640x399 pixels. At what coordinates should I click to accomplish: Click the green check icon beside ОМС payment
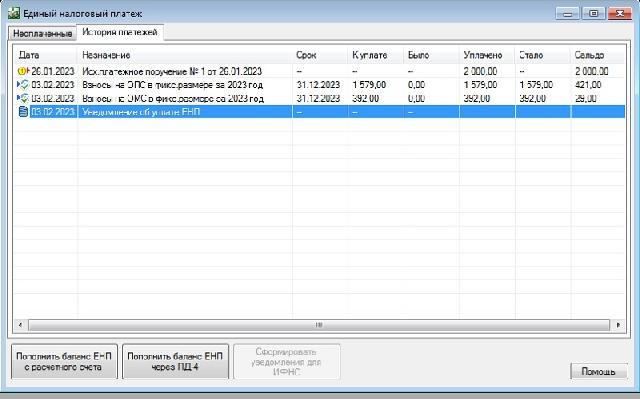[x=24, y=98]
